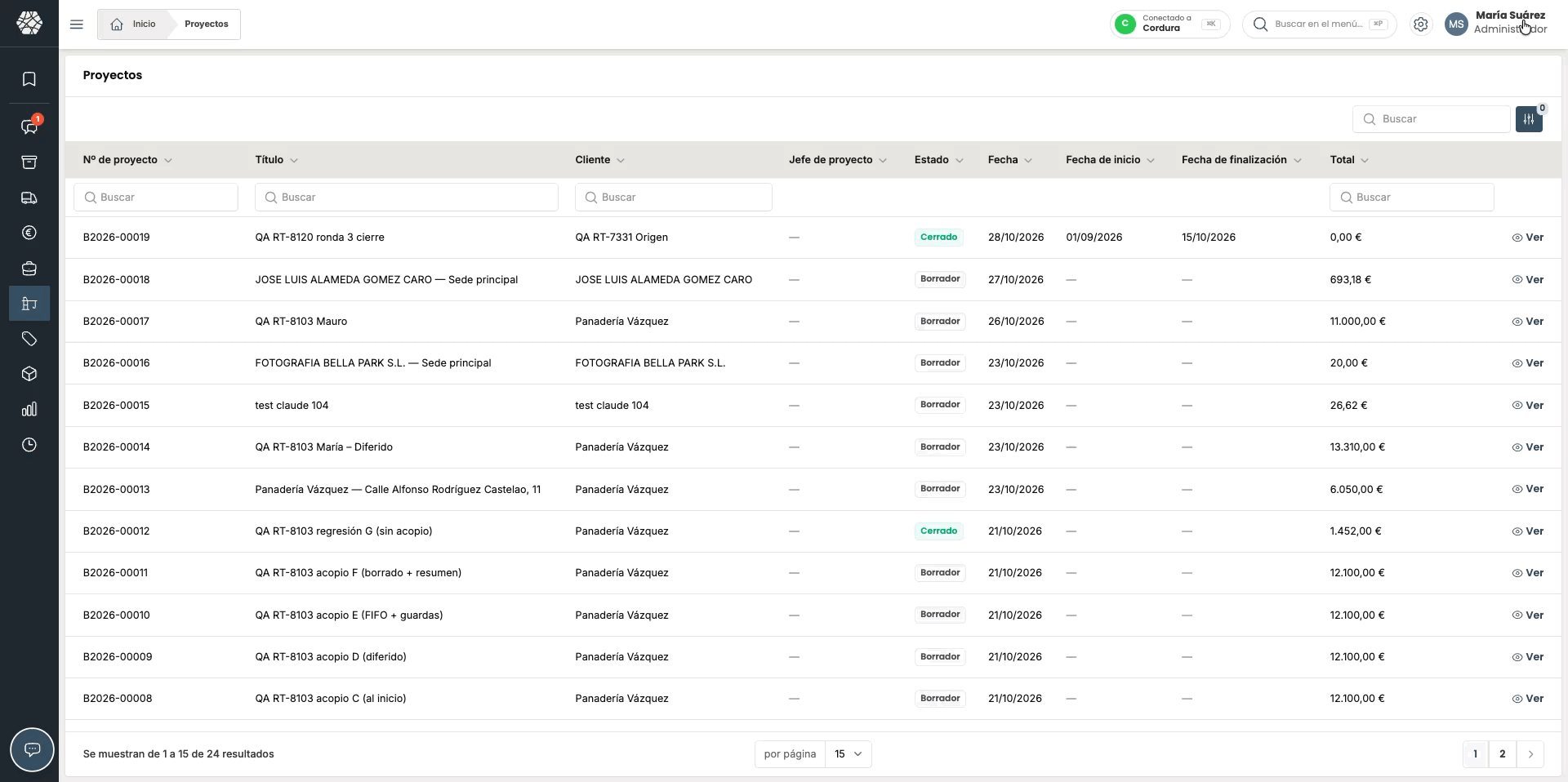Click client FOTOGRAFIA BELLA PARK S.L.
The height and width of the screenshot is (782, 1568).
coord(650,363)
